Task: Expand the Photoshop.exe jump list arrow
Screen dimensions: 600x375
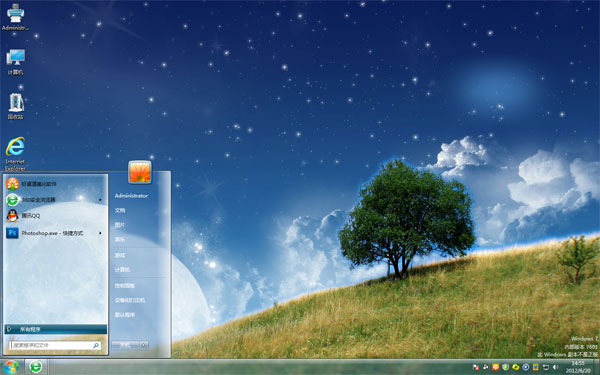Action: [x=100, y=233]
